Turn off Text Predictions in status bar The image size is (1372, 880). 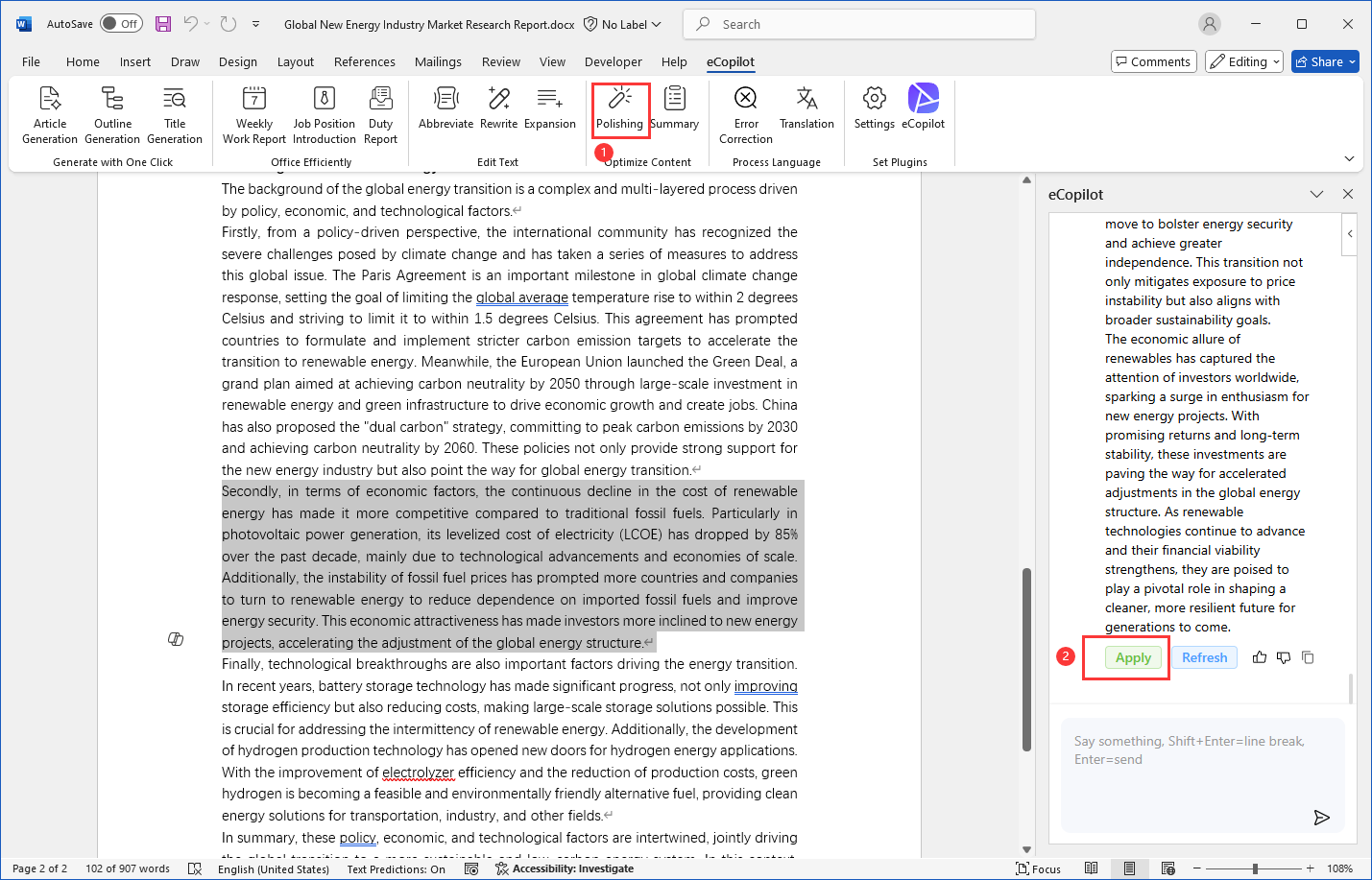(395, 868)
